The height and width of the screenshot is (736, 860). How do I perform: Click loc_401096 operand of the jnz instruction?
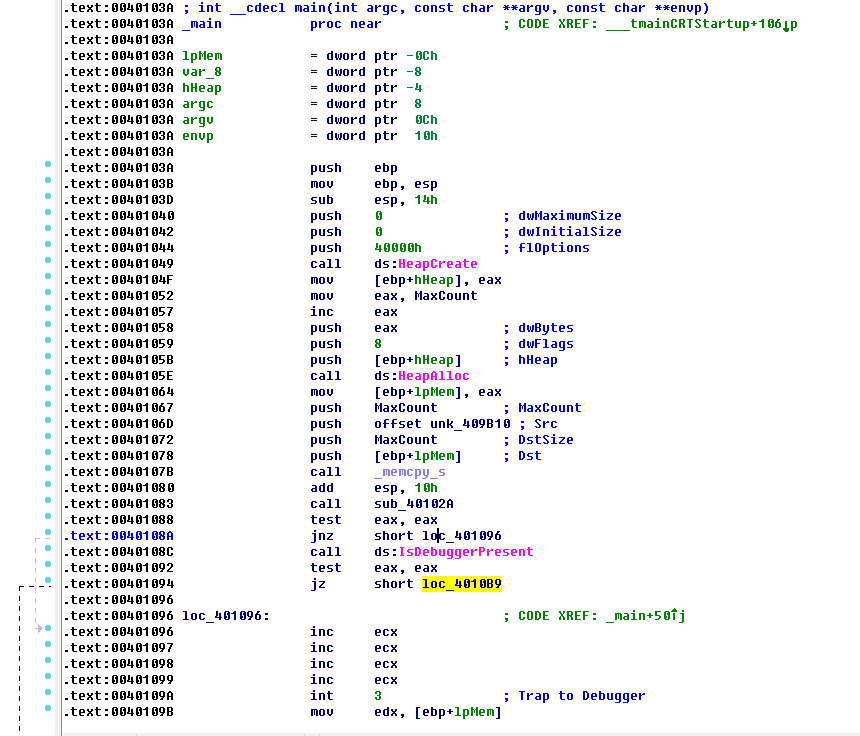(x=462, y=536)
